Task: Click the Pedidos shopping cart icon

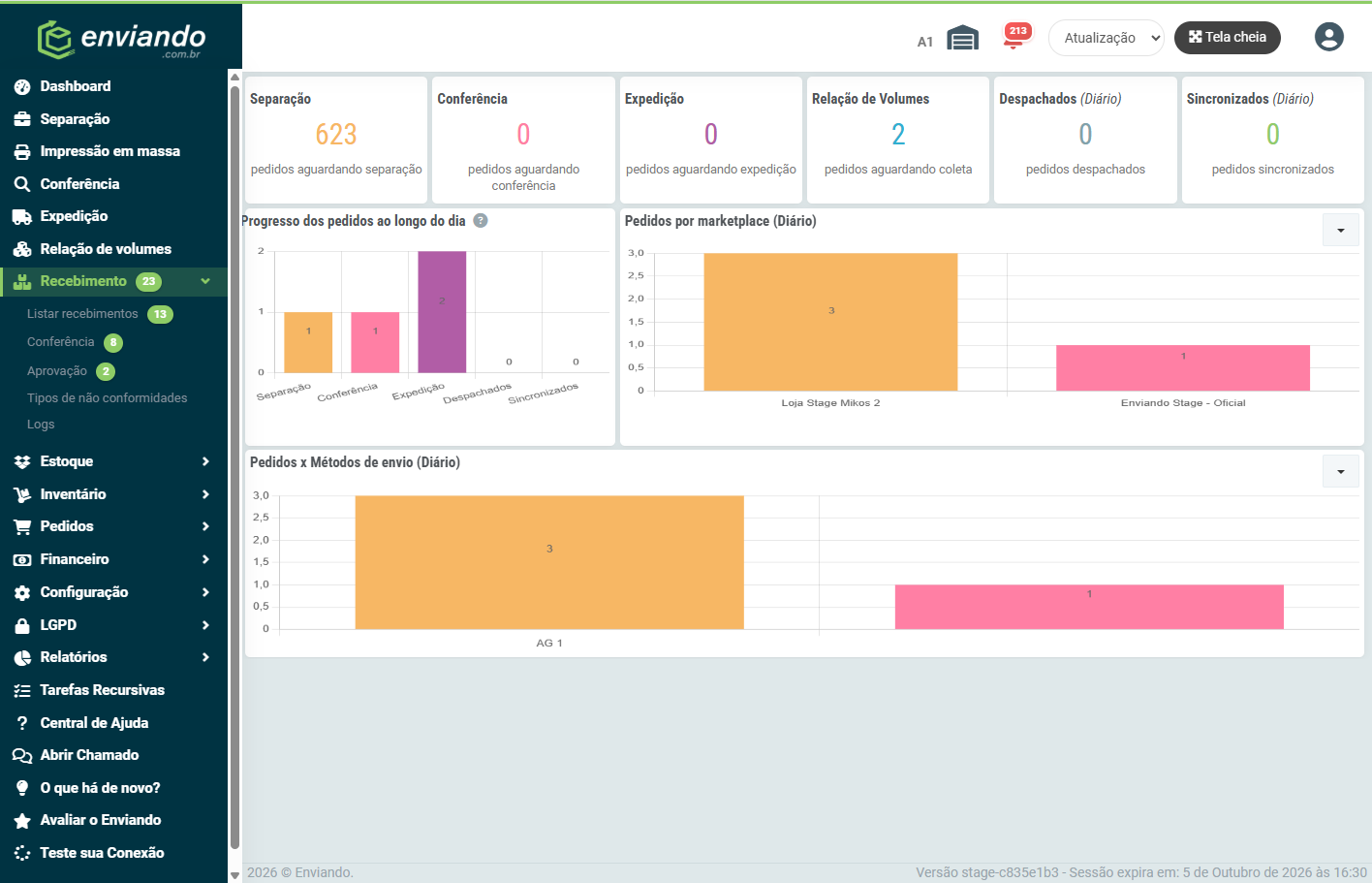Action: point(22,527)
